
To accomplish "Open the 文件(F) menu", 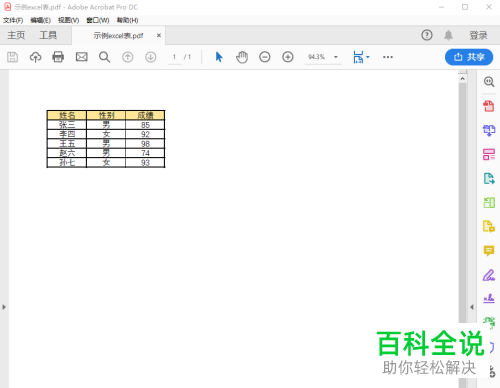I will pyautogui.click(x=13, y=20).
